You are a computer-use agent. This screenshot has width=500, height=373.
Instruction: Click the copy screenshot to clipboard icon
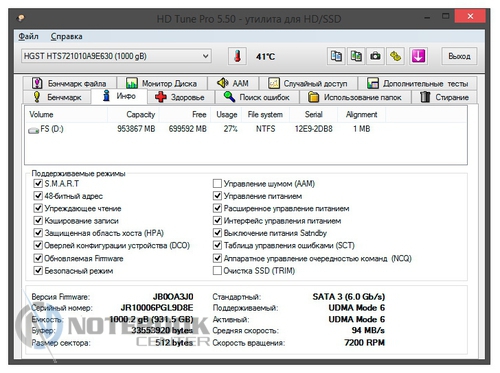point(356,56)
